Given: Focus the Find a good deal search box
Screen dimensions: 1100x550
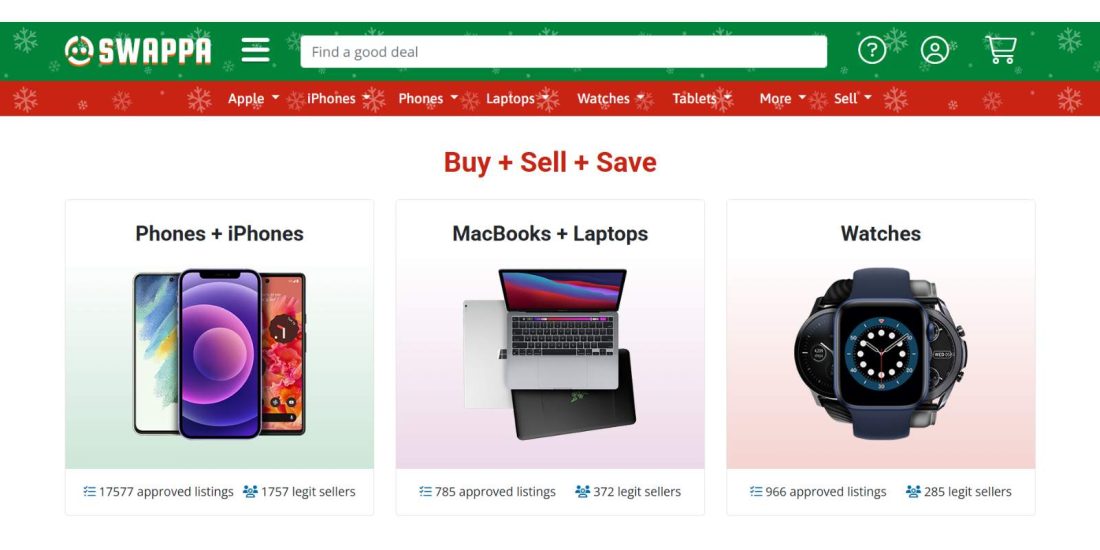Looking at the screenshot, I should 563,52.
